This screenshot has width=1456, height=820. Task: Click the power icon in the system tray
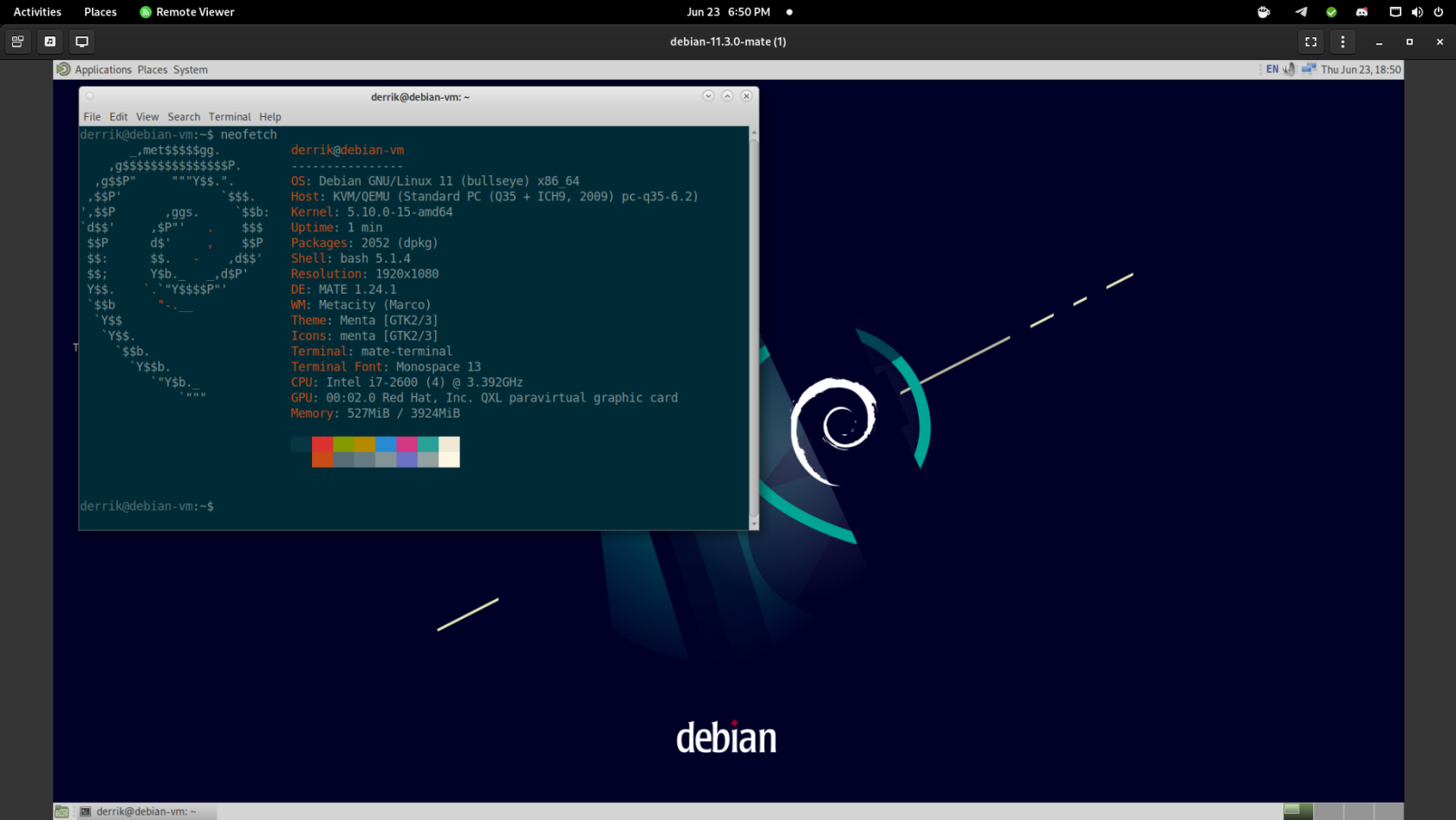[x=1437, y=11]
